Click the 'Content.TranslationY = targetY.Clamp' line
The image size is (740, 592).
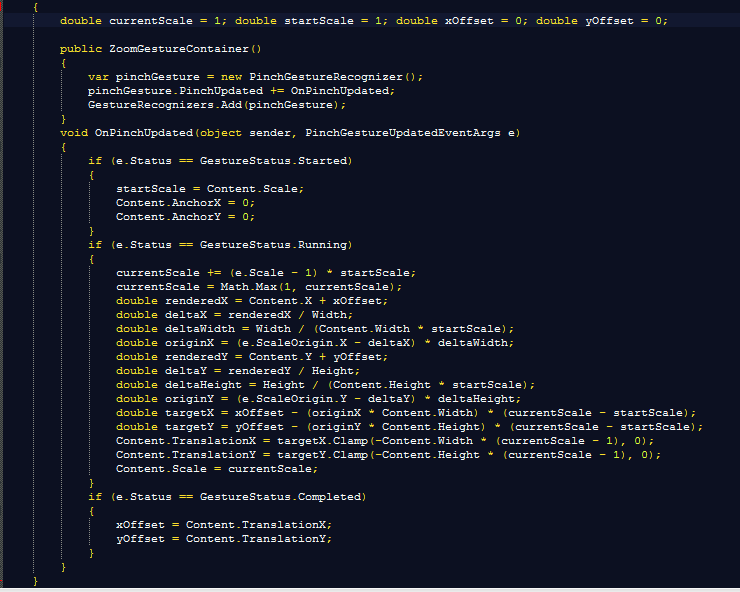pos(388,455)
